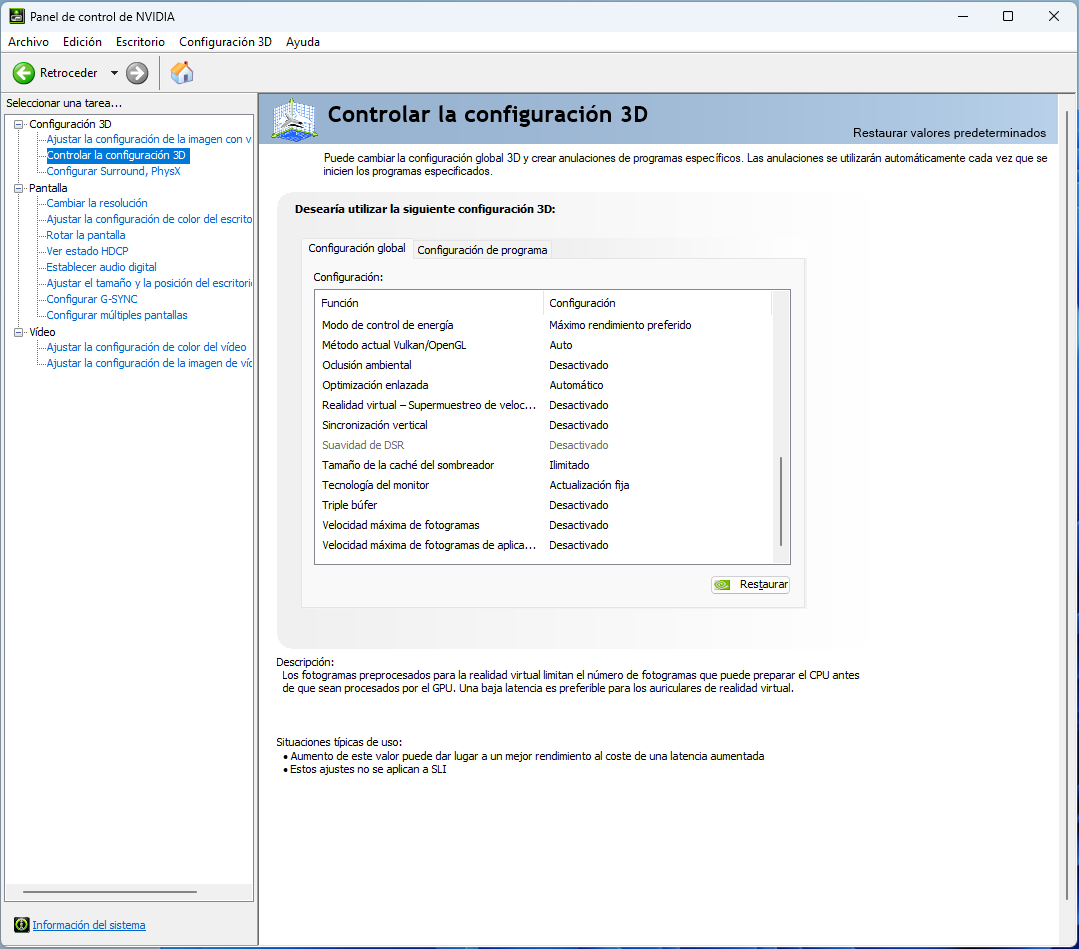Click the system information icon at bottom left

click(21, 925)
